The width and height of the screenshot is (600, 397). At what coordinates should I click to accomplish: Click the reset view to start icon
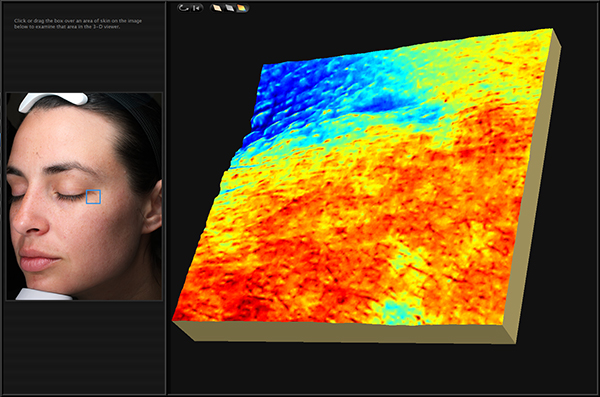197,8
